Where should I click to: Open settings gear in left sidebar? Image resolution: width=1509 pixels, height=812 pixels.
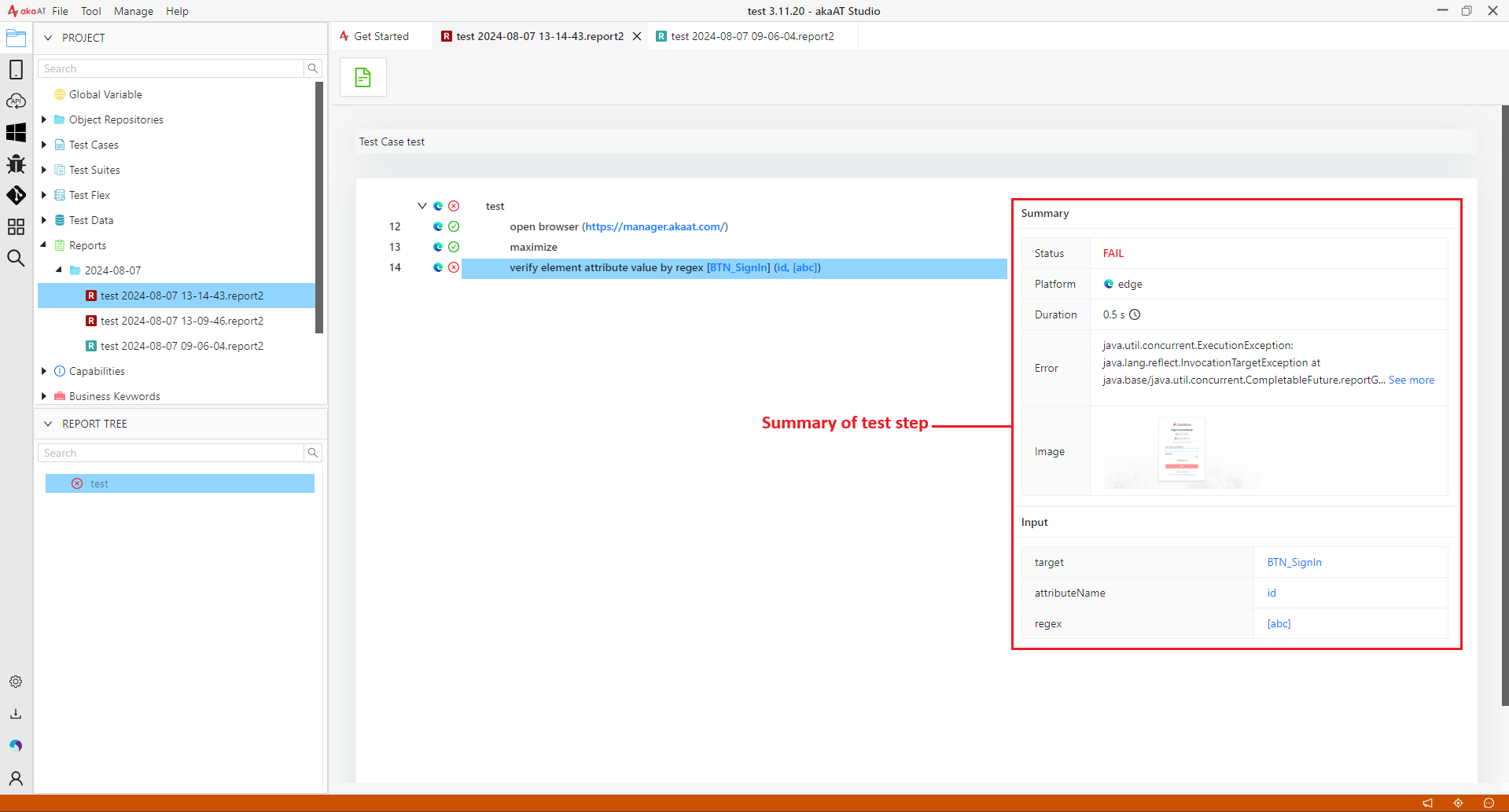point(16,682)
